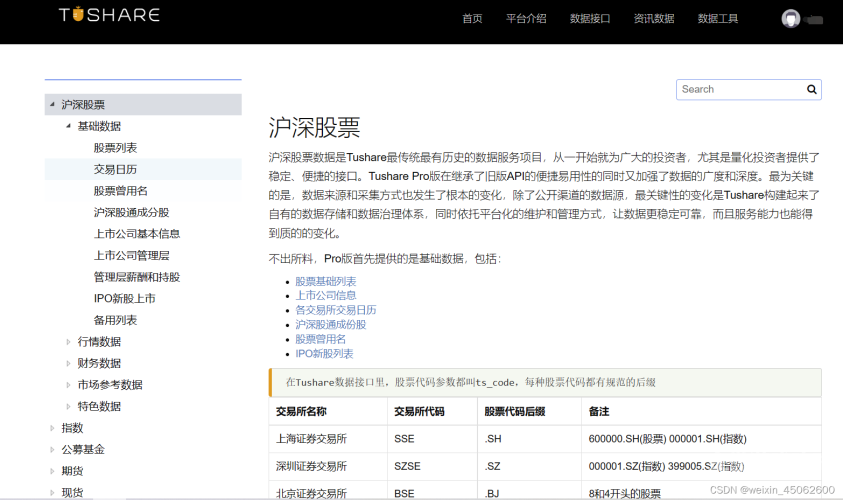The width and height of the screenshot is (843, 500).
Task: Follow the 上市公司信息 link
Action: pos(326,295)
